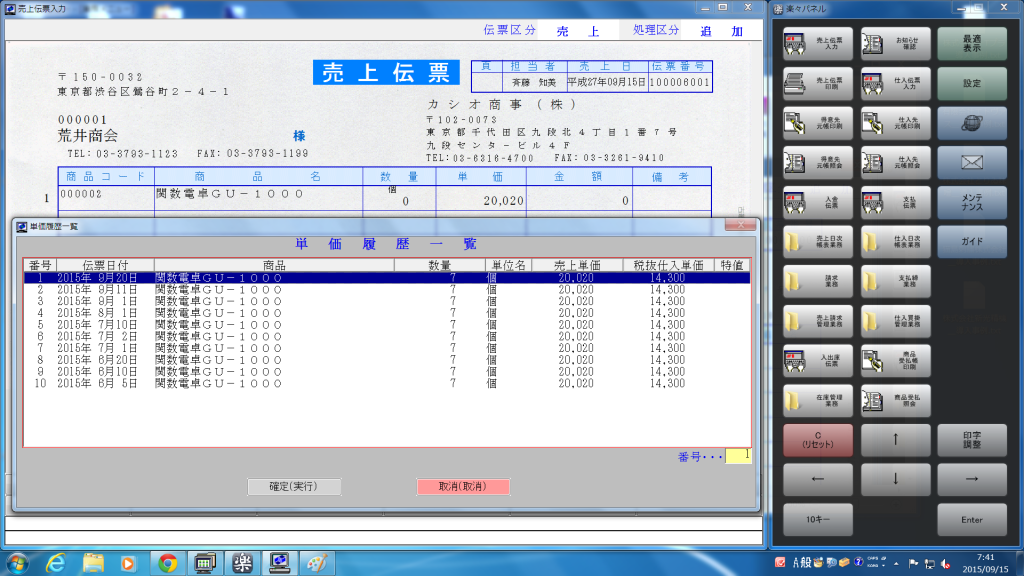Open 売上伝票印刷 in the panel
This screenshot has width=1024, height=576.
[x=818, y=84]
